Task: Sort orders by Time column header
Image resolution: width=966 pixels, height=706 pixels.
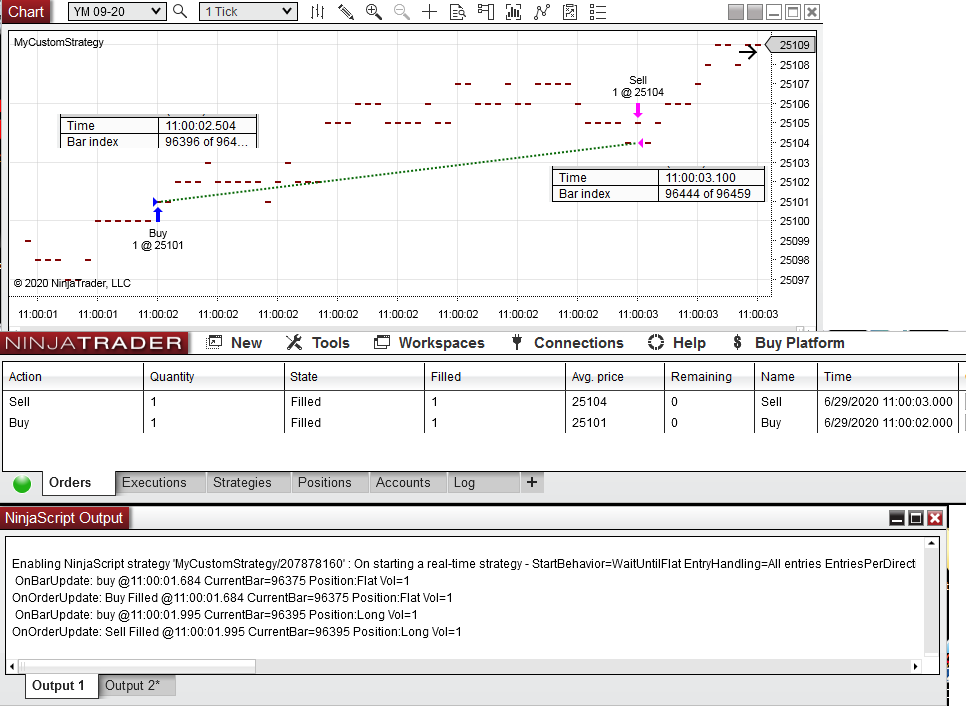Action: coord(888,376)
